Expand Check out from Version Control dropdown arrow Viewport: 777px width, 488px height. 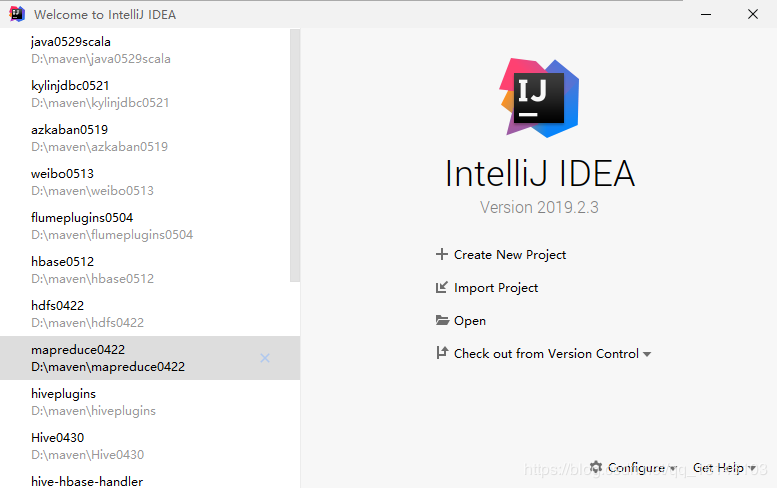647,354
